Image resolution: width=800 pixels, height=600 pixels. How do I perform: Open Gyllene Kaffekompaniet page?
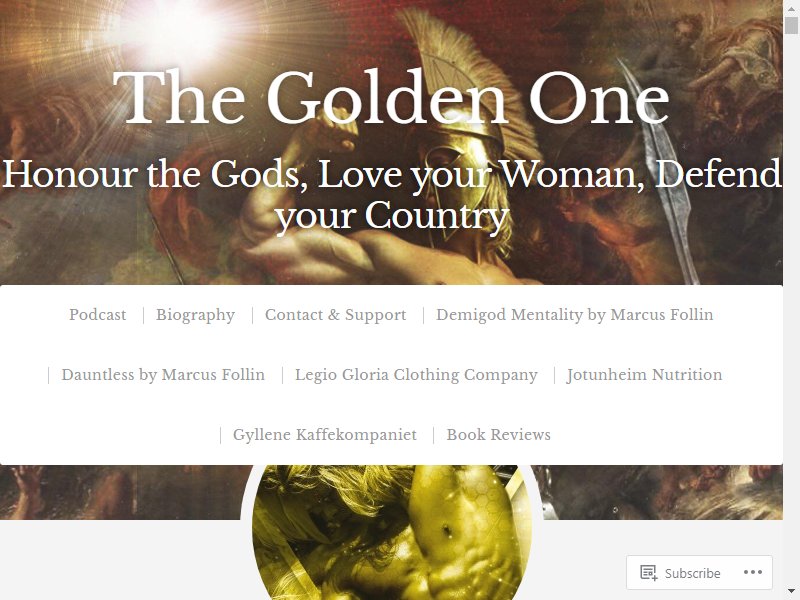pyautogui.click(x=325, y=435)
